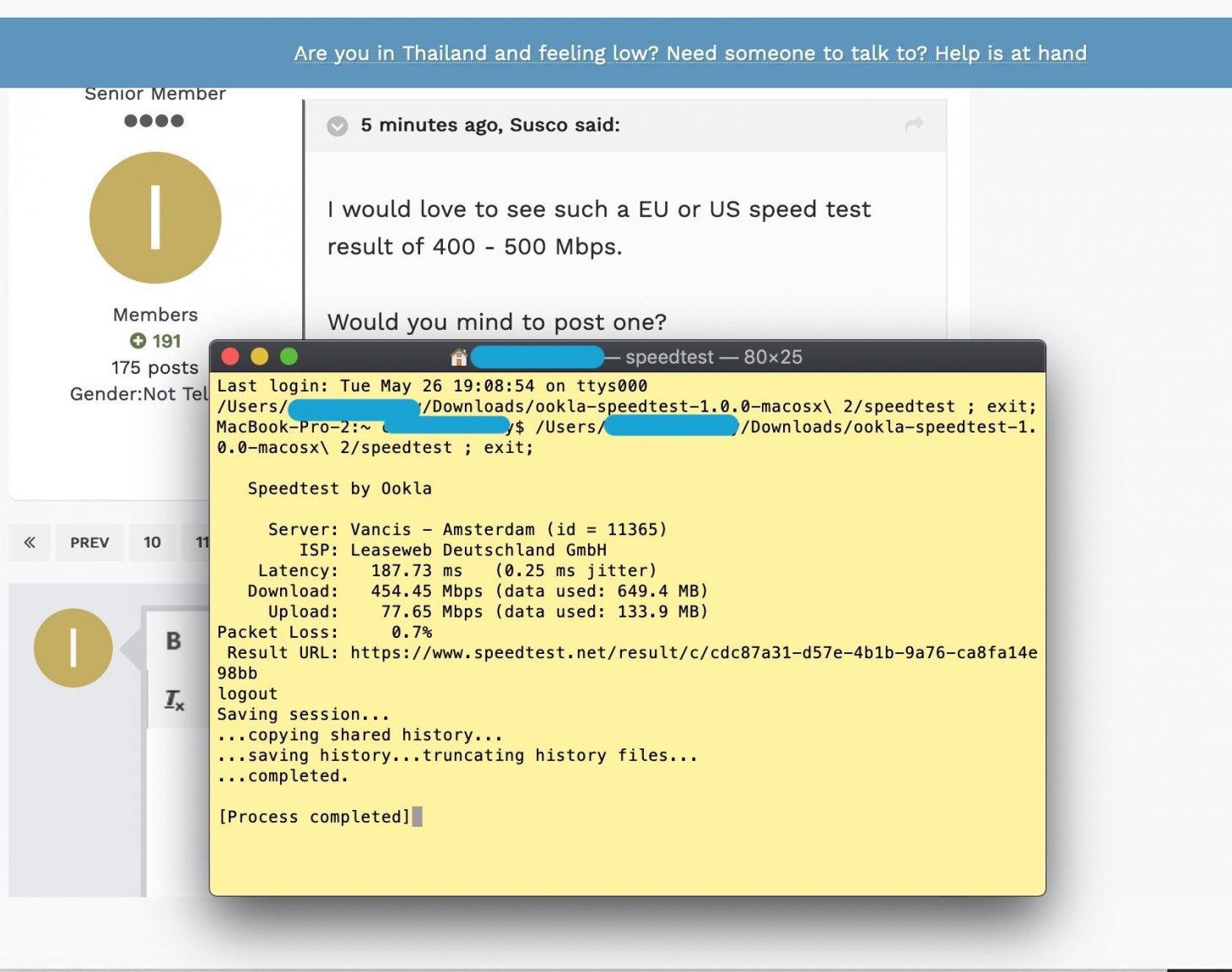Close the speedtest terminal window
1232x972 pixels.
click(x=230, y=356)
